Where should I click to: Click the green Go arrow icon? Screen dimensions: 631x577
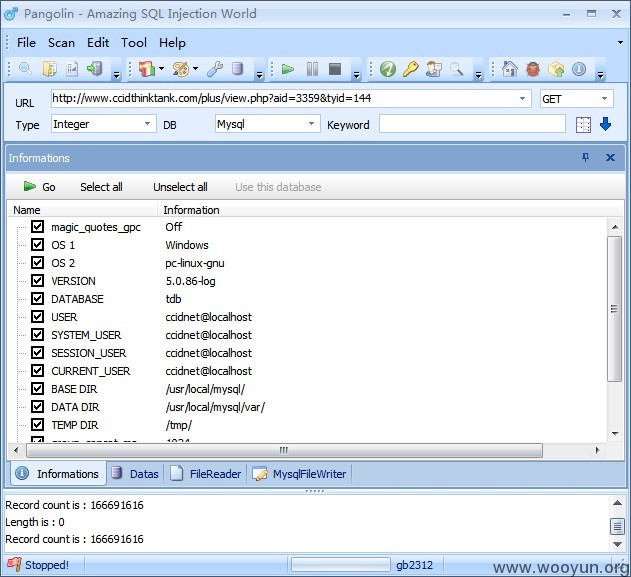pyautogui.click(x=29, y=186)
